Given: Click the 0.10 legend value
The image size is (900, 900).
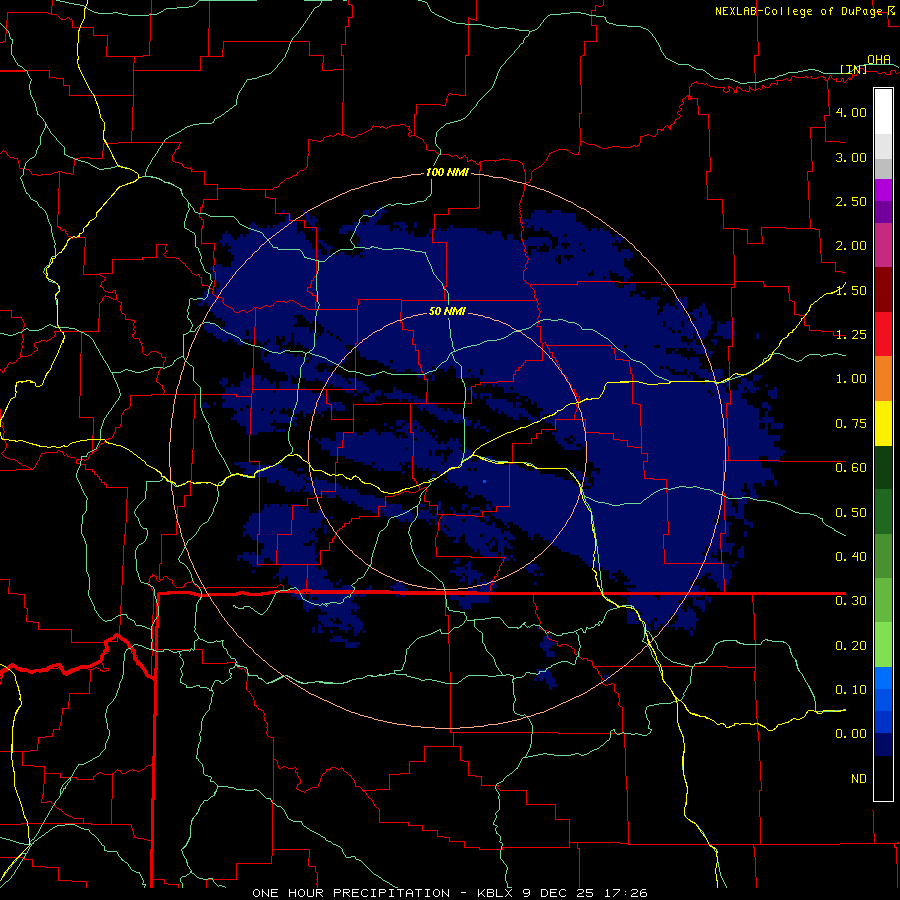Looking at the screenshot, I should point(851,690).
